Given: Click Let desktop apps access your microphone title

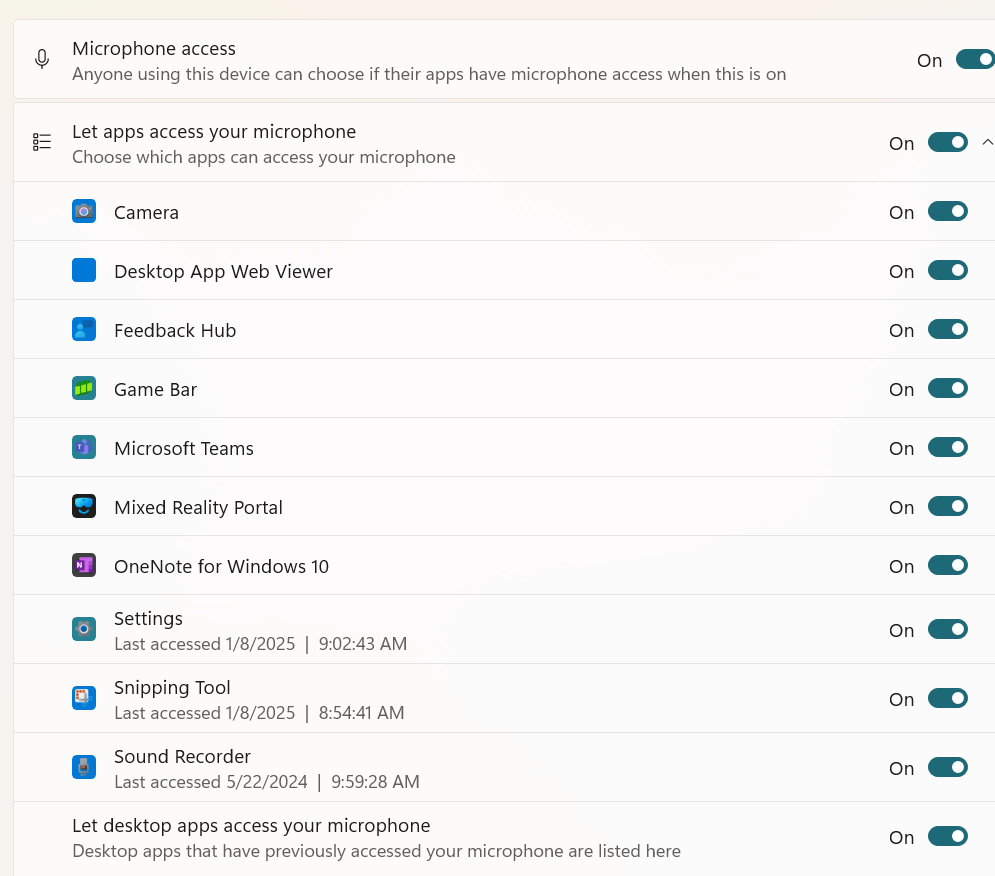Looking at the screenshot, I should click(251, 825).
